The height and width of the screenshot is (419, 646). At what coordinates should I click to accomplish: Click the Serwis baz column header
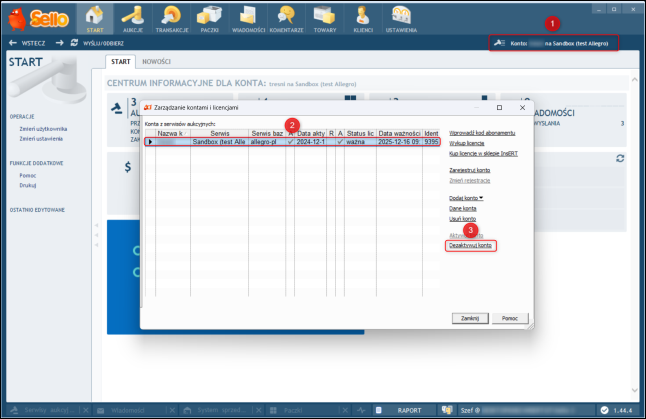[x=267, y=133]
